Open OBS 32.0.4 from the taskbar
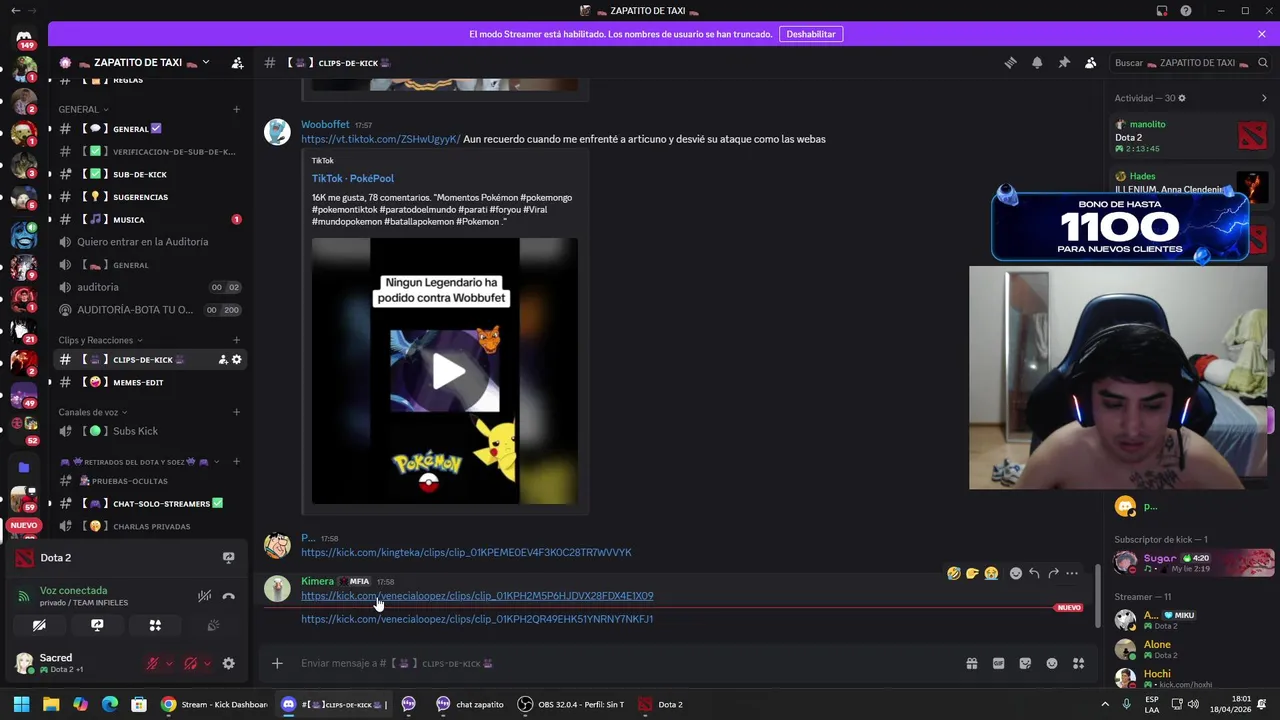Image resolution: width=1280 pixels, height=720 pixels. 571,704
